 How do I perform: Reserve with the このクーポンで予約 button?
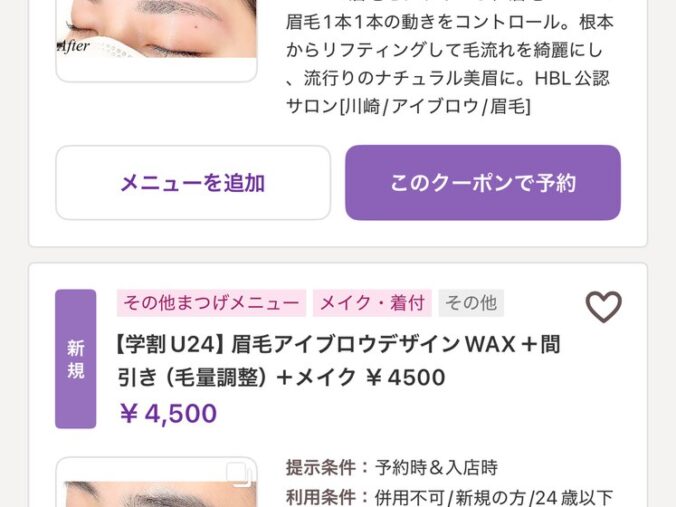point(483,183)
